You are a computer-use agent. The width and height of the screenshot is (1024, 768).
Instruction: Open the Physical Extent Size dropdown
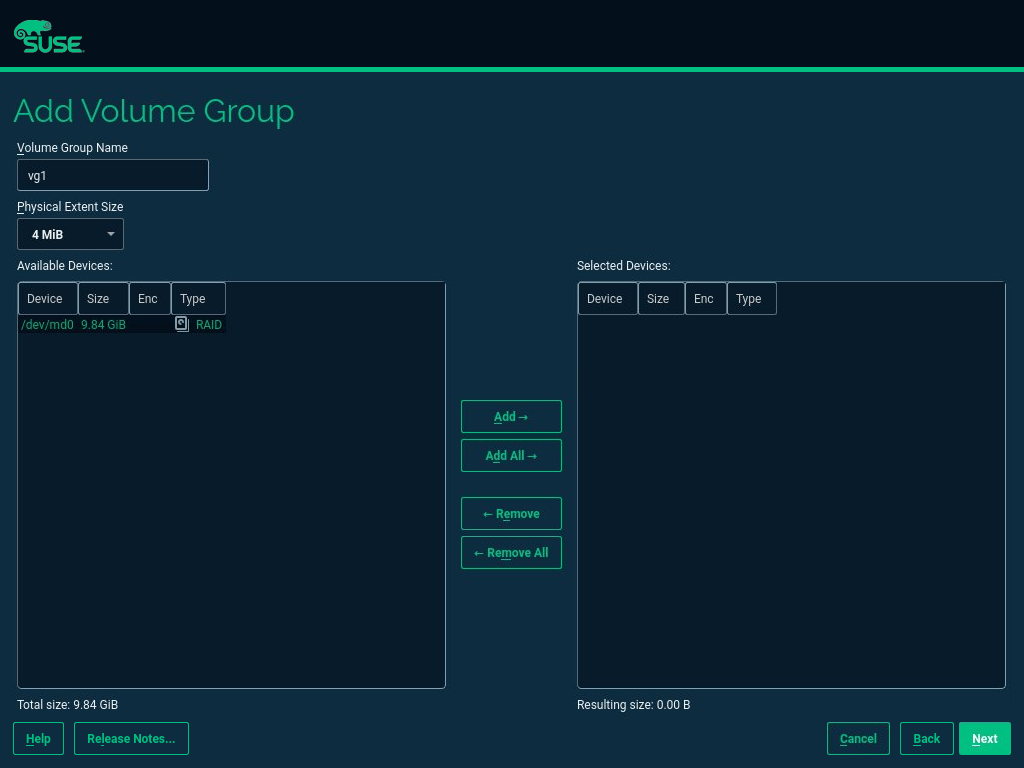pyautogui.click(x=70, y=234)
